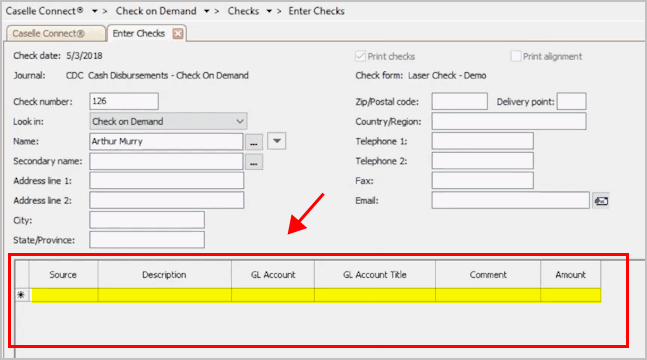Click the yellow Comment cell in new row
The height and width of the screenshot is (360, 647).
pos(488,295)
